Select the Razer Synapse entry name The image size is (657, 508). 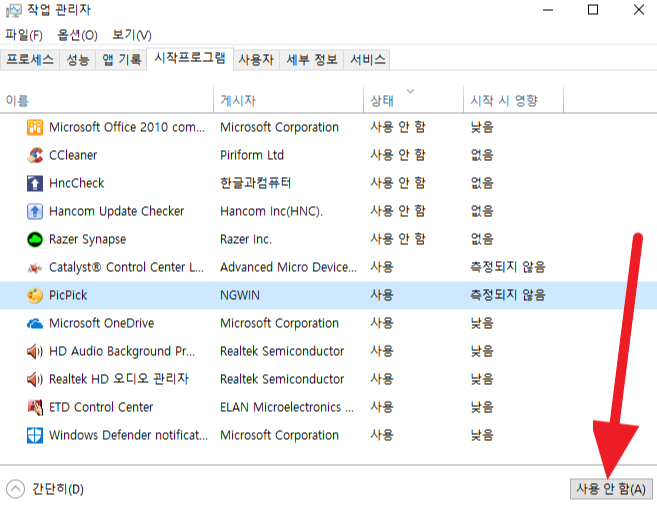click(88, 239)
